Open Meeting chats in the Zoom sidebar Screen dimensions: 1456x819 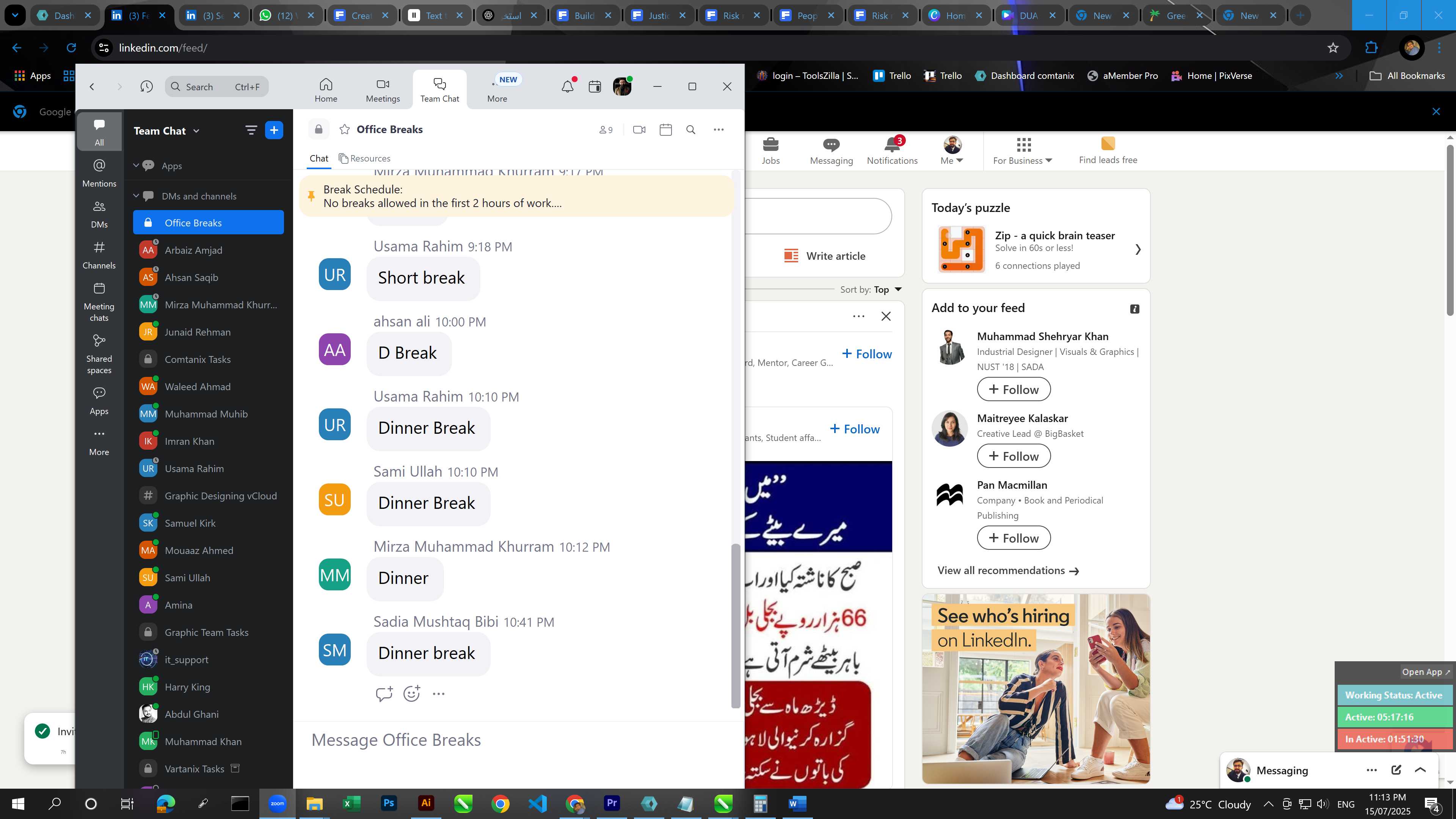click(99, 302)
